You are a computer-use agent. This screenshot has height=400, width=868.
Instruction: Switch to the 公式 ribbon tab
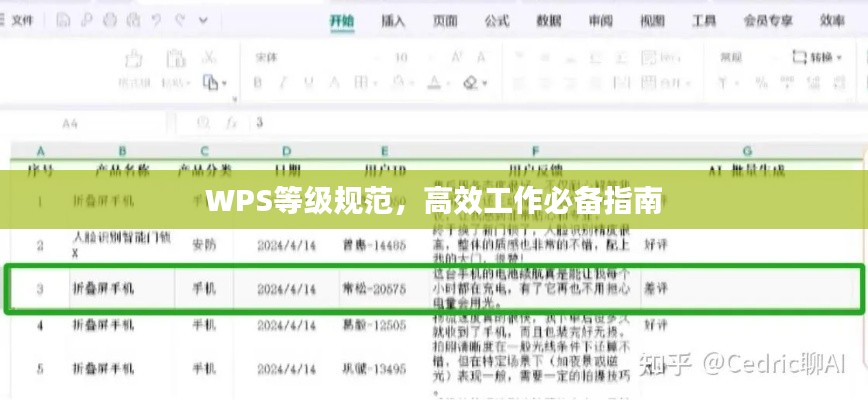[x=497, y=21]
